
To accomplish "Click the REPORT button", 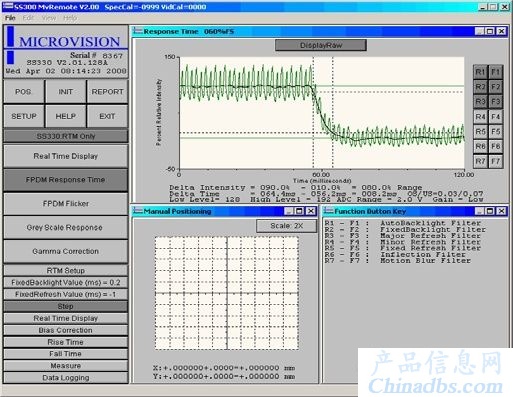I will coord(107,92).
